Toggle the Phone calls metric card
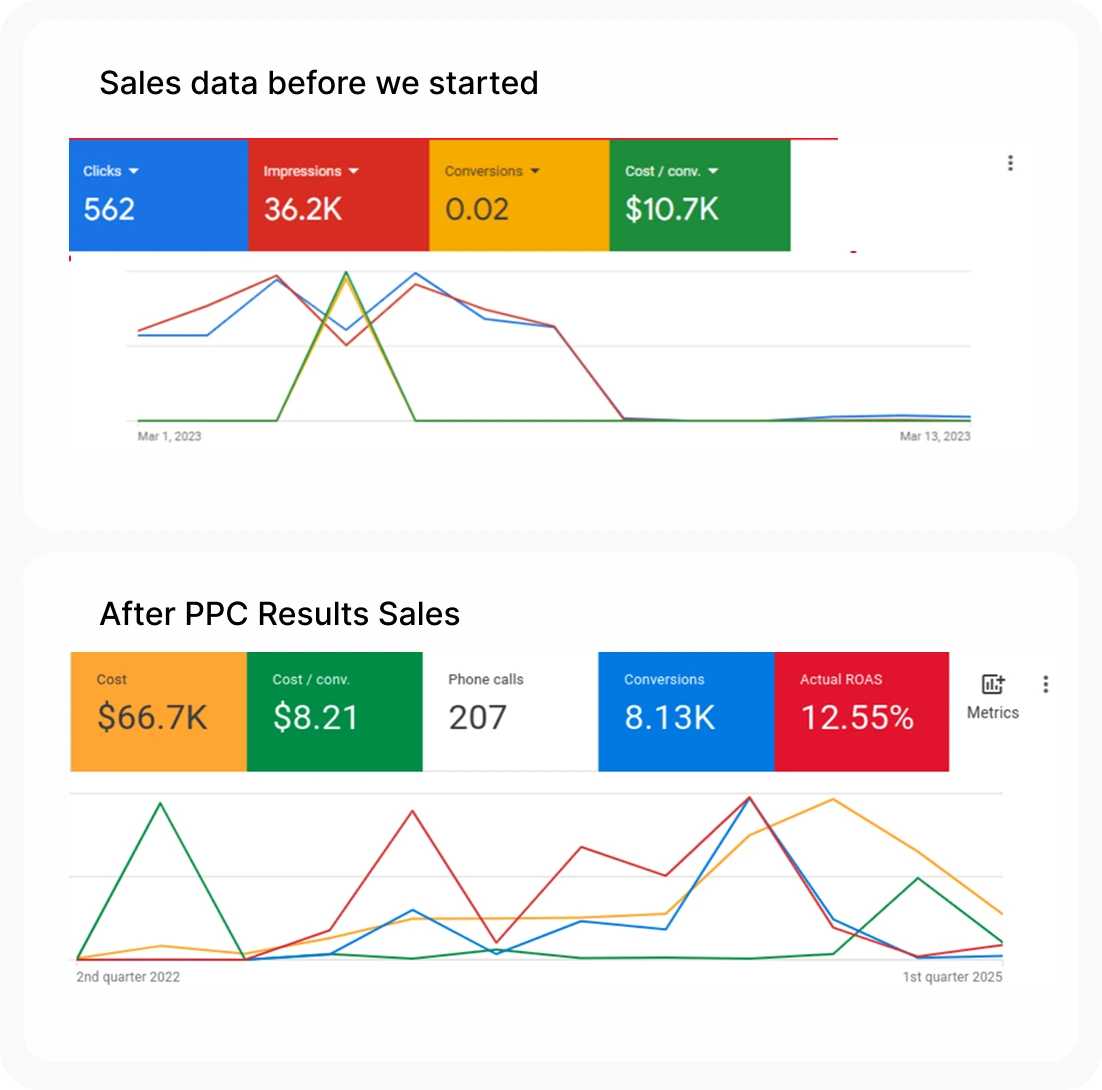This screenshot has width=1102, height=1090. pyautogui.click(x=510, y=710)
